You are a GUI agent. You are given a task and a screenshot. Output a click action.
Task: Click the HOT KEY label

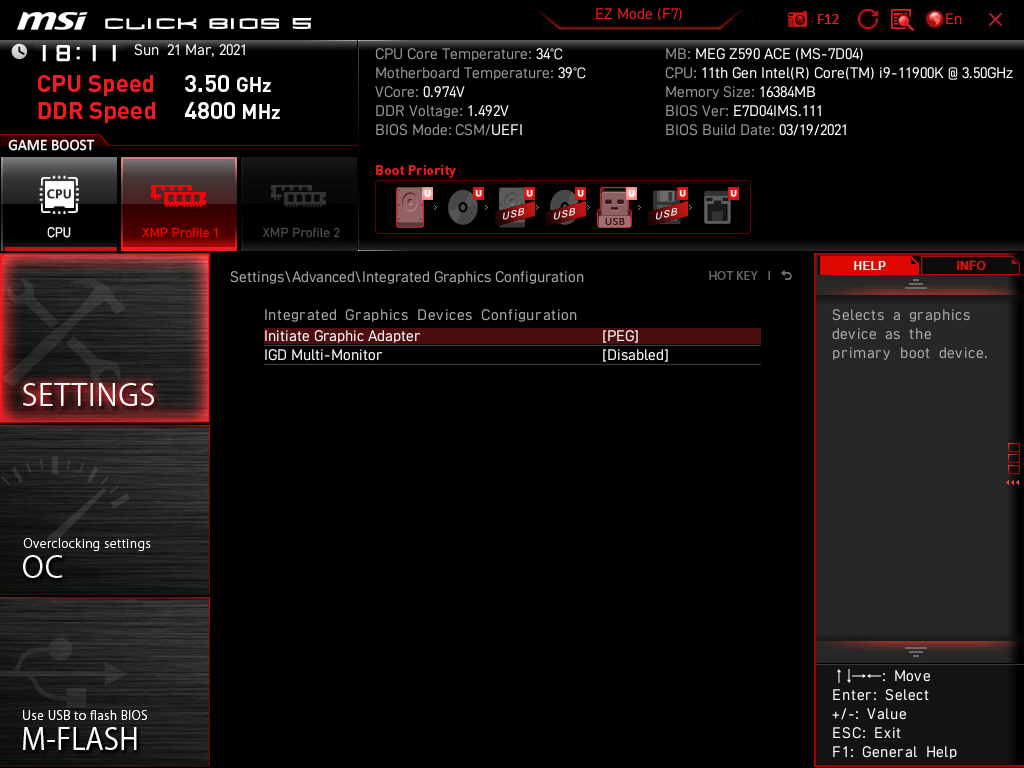tap(733, 276)
